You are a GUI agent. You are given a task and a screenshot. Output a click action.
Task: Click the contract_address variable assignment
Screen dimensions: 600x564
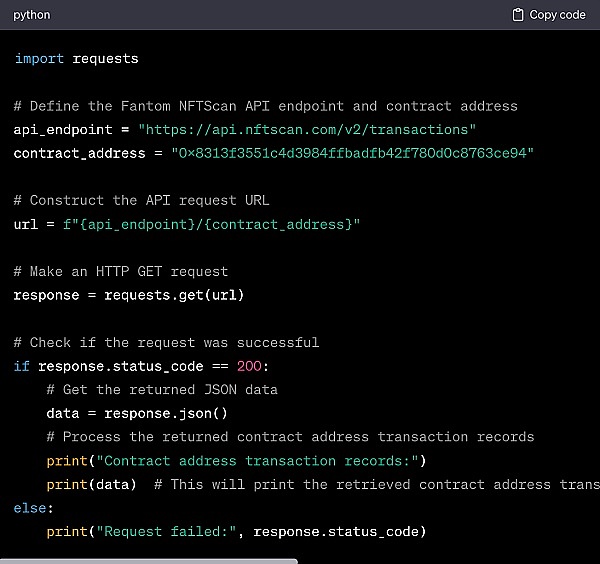click(73, 153)
